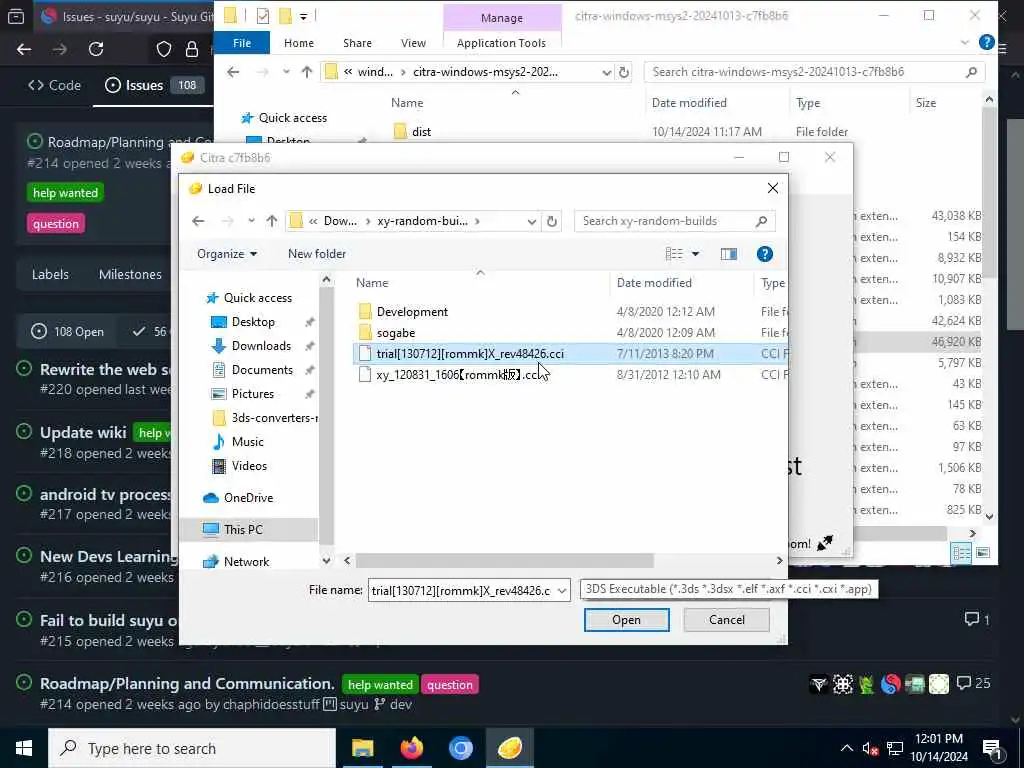Open File Explorer from taskbar
Viewport: 1024px width, 768px height.
362,748
